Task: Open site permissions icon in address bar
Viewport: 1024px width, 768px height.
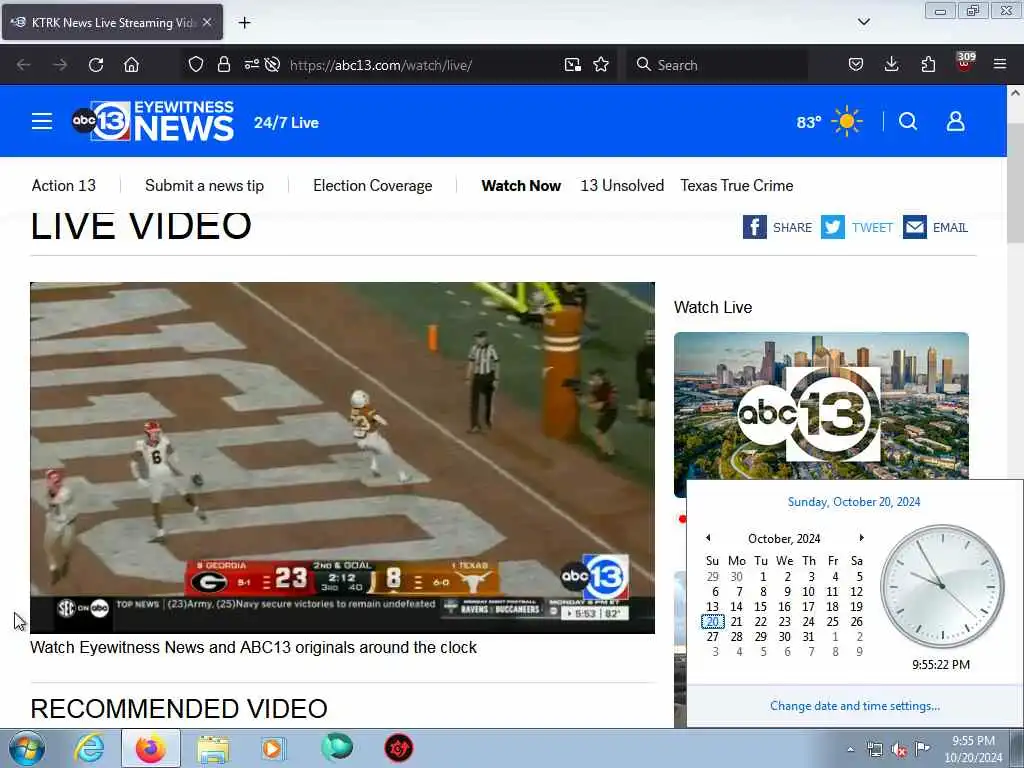Action: [x=251, y=64]
